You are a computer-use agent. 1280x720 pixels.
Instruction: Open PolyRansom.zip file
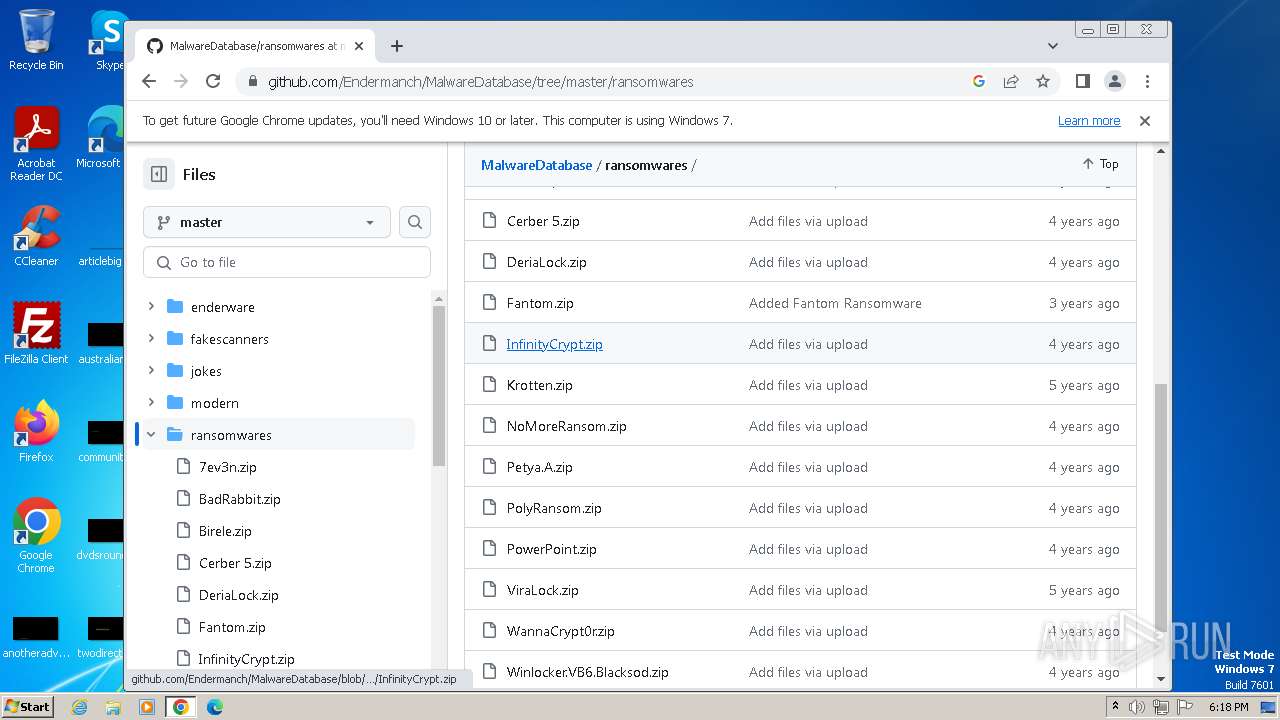554,508
